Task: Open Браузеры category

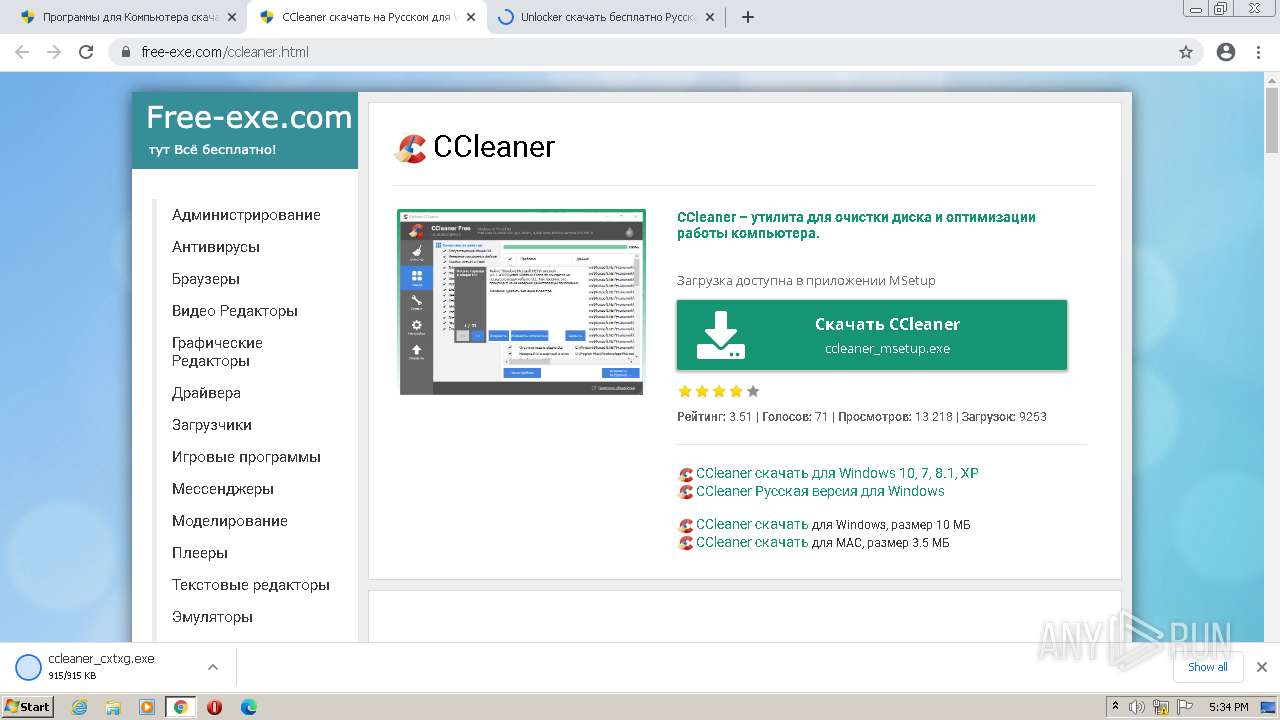Action: 206,279
